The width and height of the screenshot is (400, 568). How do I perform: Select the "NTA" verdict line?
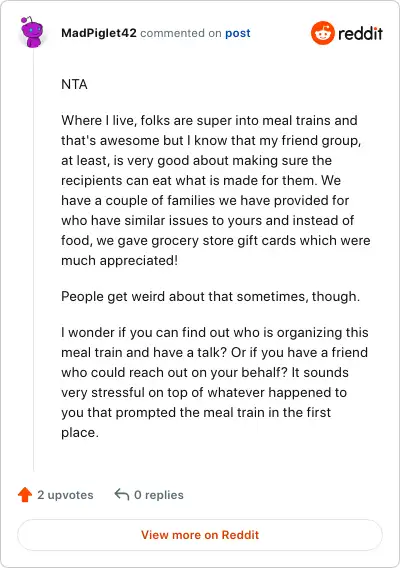[74, 84]
